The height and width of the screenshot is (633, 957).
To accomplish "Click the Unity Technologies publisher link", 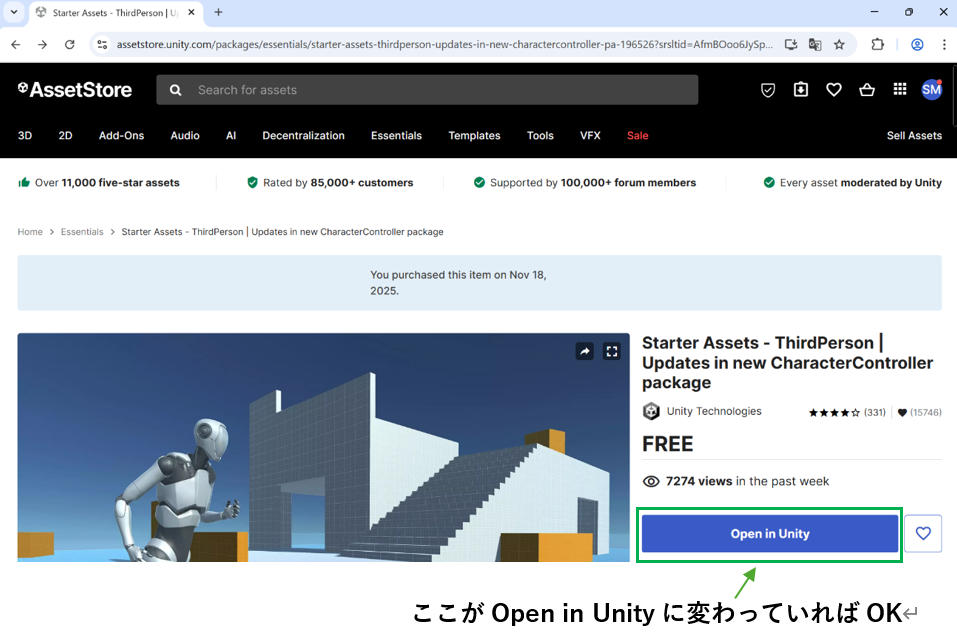I will point(713,411).
